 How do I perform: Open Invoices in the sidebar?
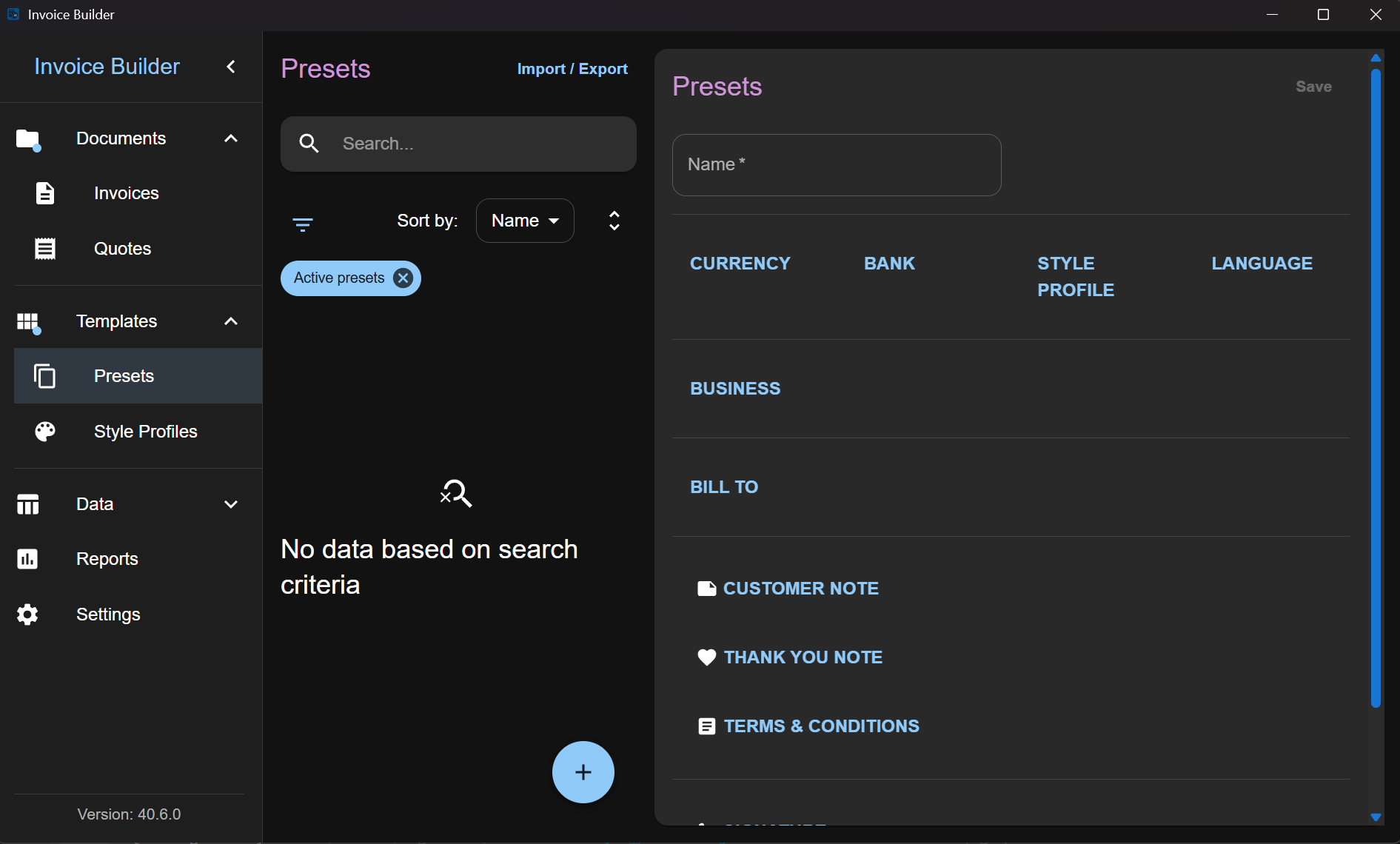pos(138,193)
